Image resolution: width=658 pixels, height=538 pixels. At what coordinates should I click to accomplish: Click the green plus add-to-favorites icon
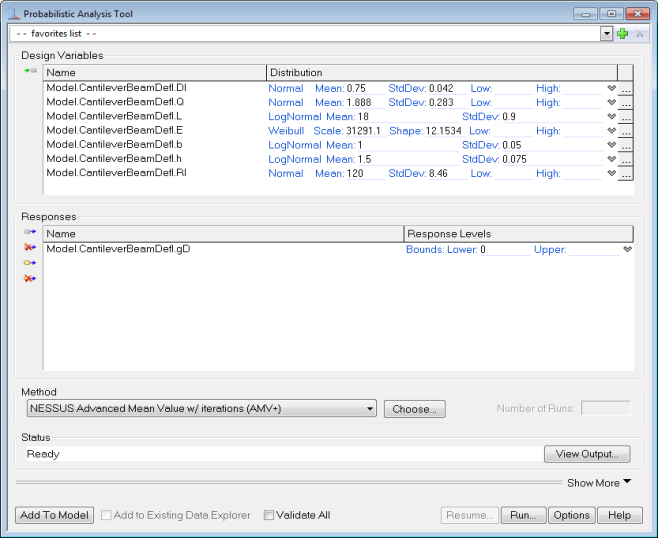point(622,34)
